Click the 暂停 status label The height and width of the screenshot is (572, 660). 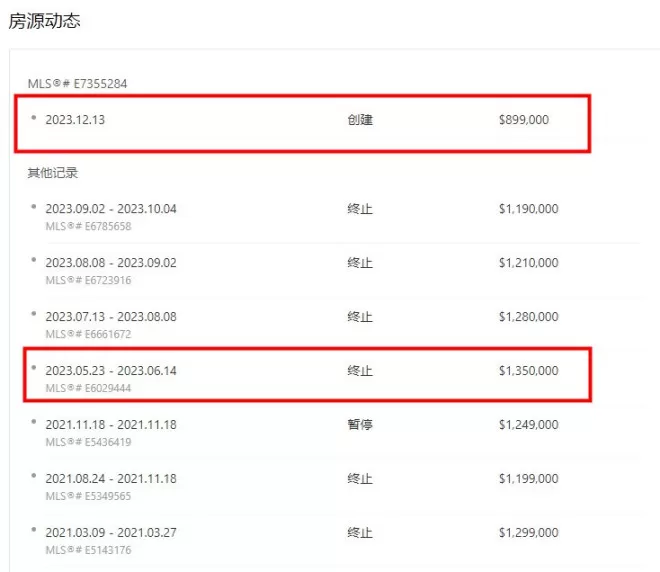tap(360, 424)
